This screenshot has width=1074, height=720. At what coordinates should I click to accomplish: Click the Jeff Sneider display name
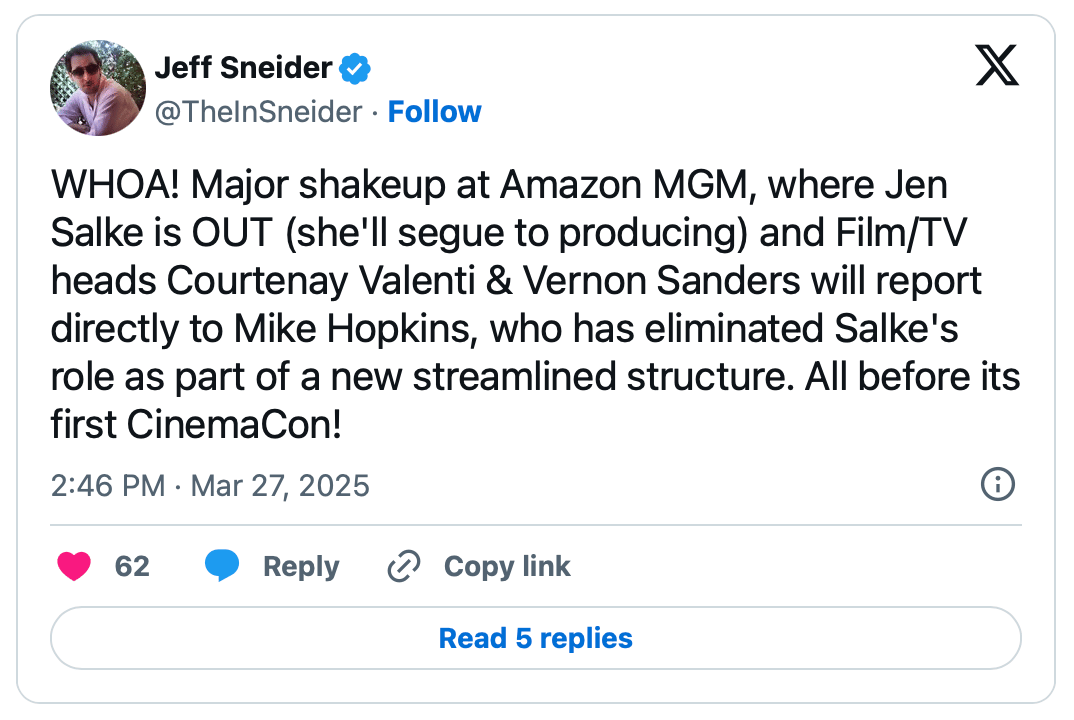click(243, 68)
